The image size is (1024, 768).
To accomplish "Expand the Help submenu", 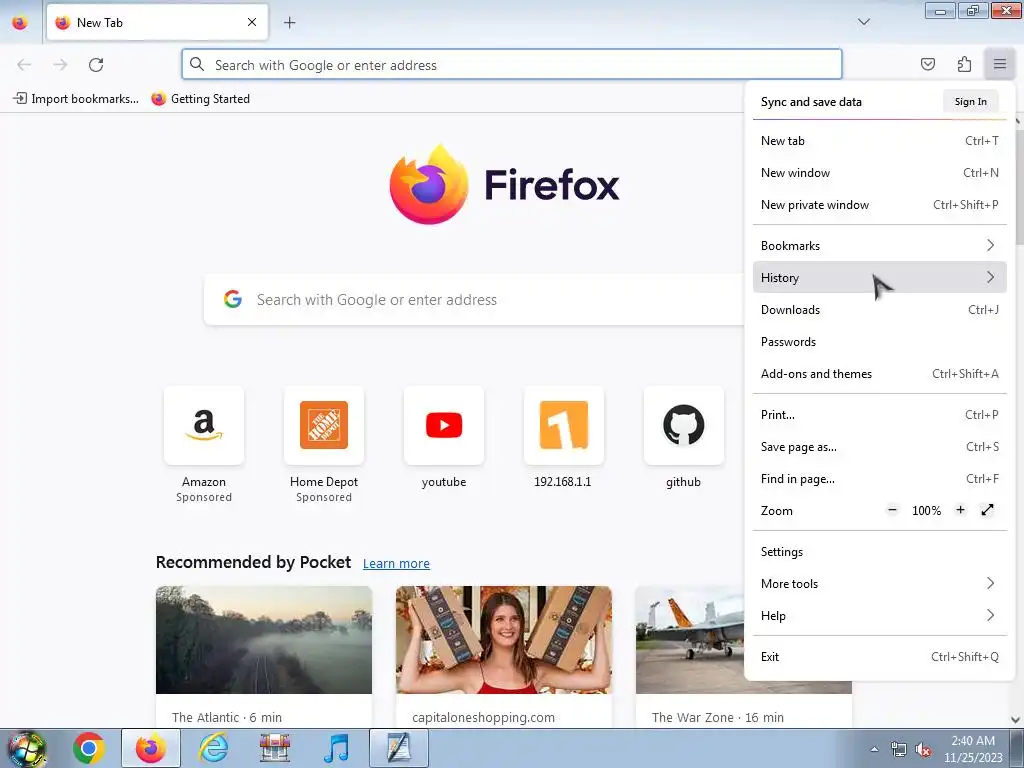I will click(879, 616).
